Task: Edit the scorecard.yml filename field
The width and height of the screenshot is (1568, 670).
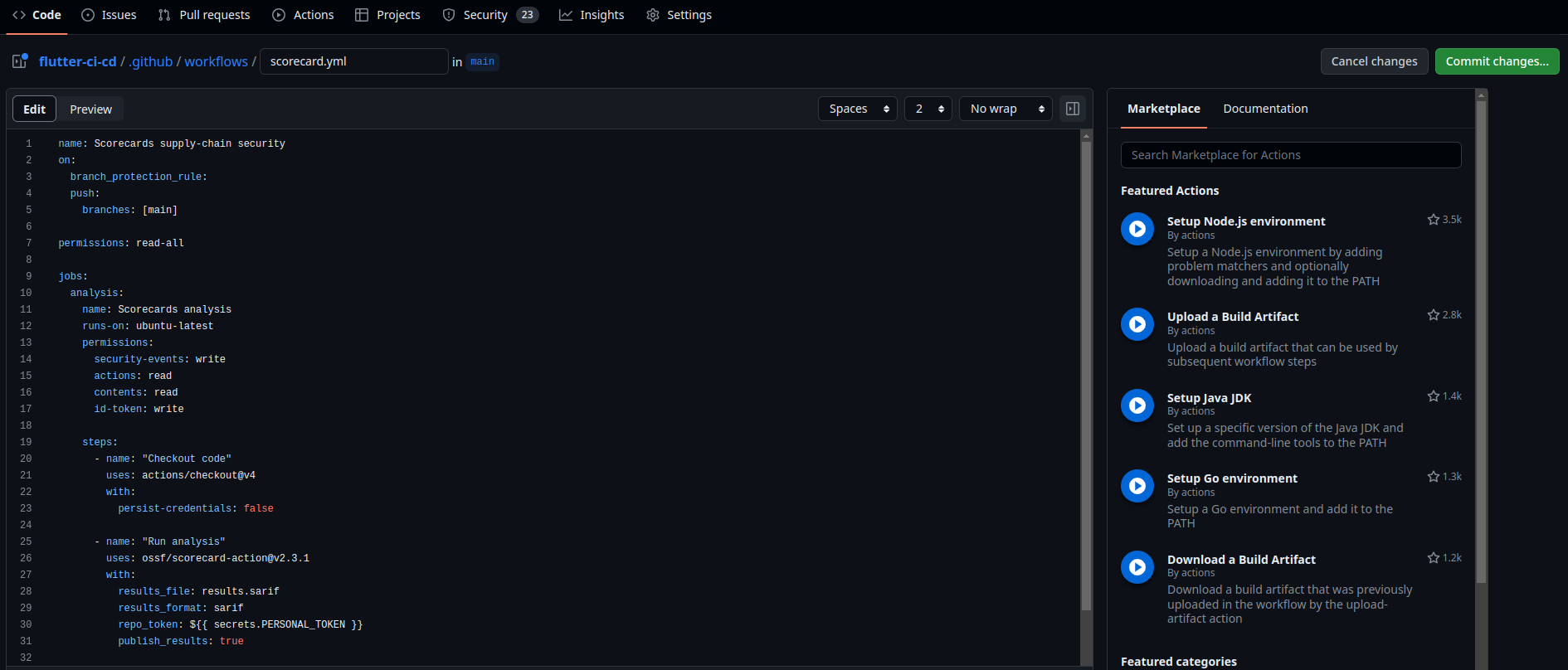Action: pyautogui.click(x=354, y=61)
